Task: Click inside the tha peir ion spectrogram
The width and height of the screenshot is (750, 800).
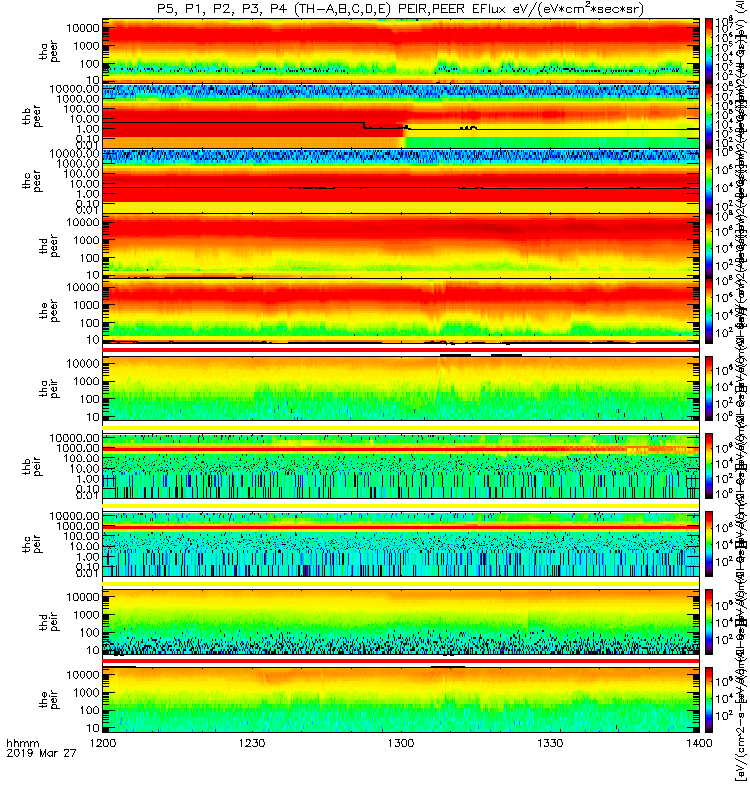Action: (x=401, y=388)
